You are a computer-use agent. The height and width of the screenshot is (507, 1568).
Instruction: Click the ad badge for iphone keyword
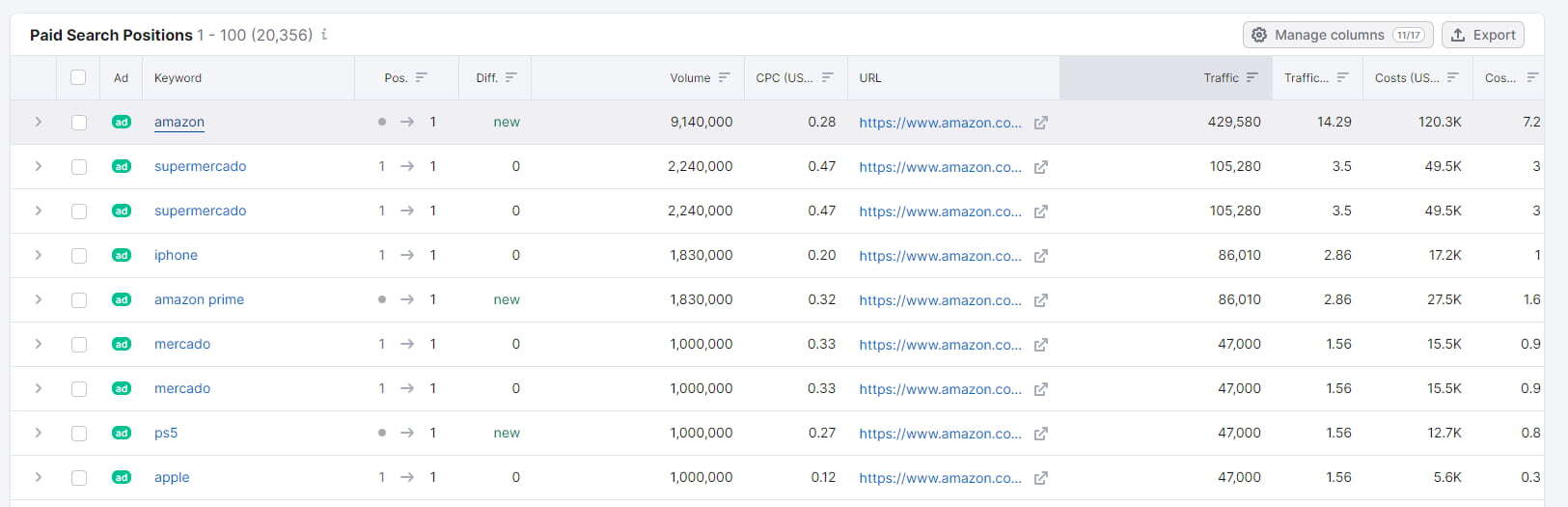pos(121,256)
